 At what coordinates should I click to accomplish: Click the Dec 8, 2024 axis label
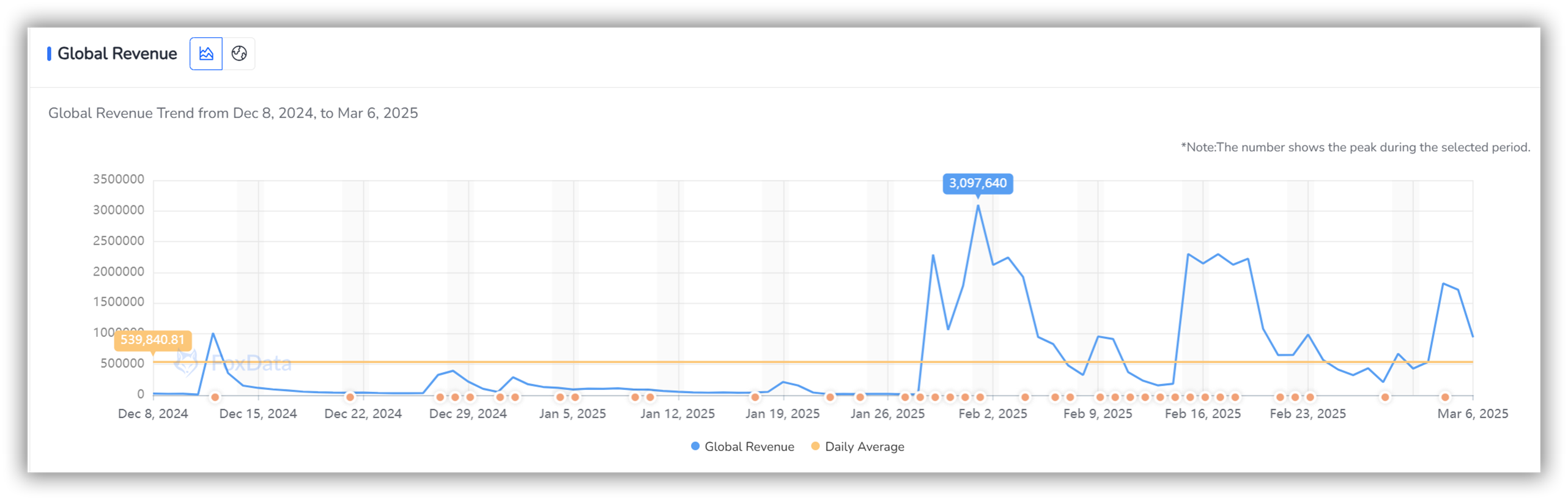pyautogui.click(x=153, y=414)
